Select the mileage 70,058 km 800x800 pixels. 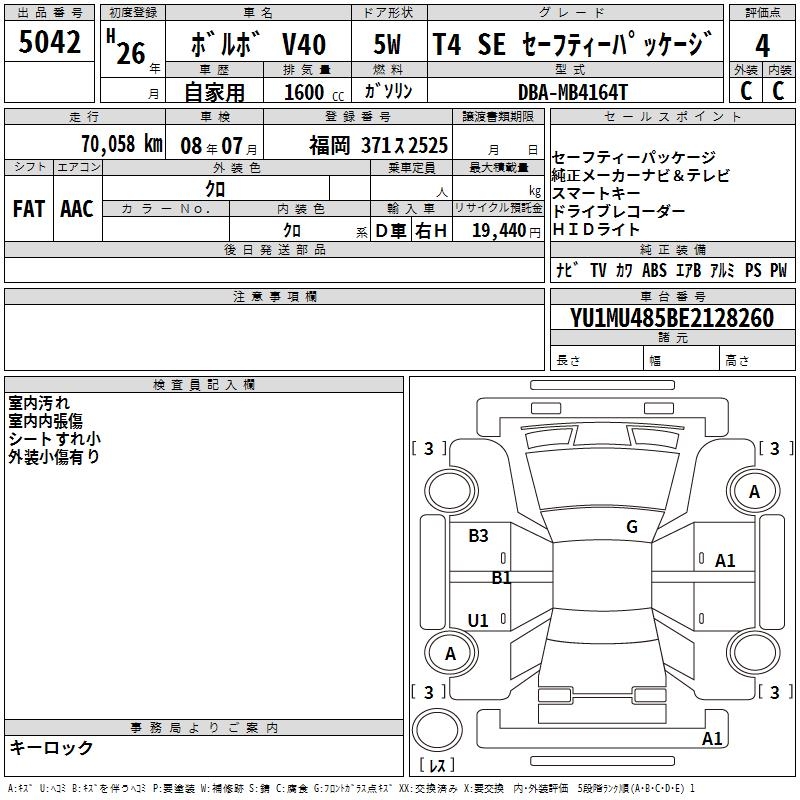(121, 144)
